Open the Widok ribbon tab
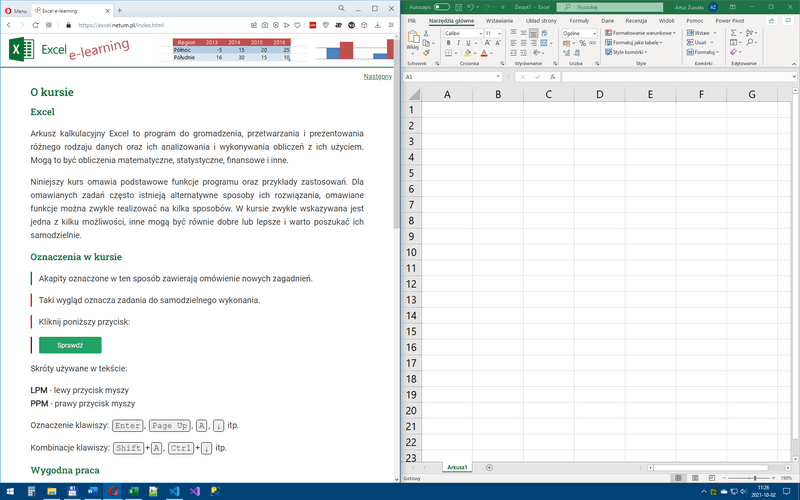The height and width of the screenshot is (500, 800). click(666, 21)
